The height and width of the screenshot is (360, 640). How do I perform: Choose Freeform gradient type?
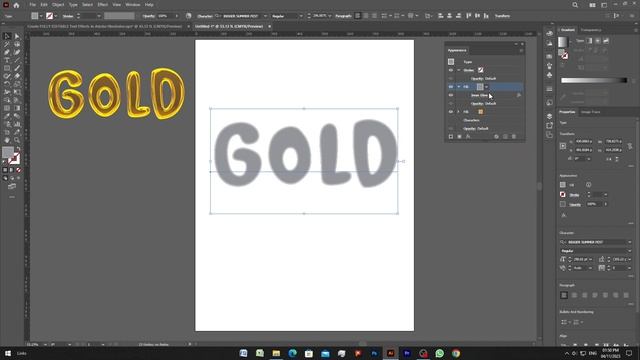606,41
